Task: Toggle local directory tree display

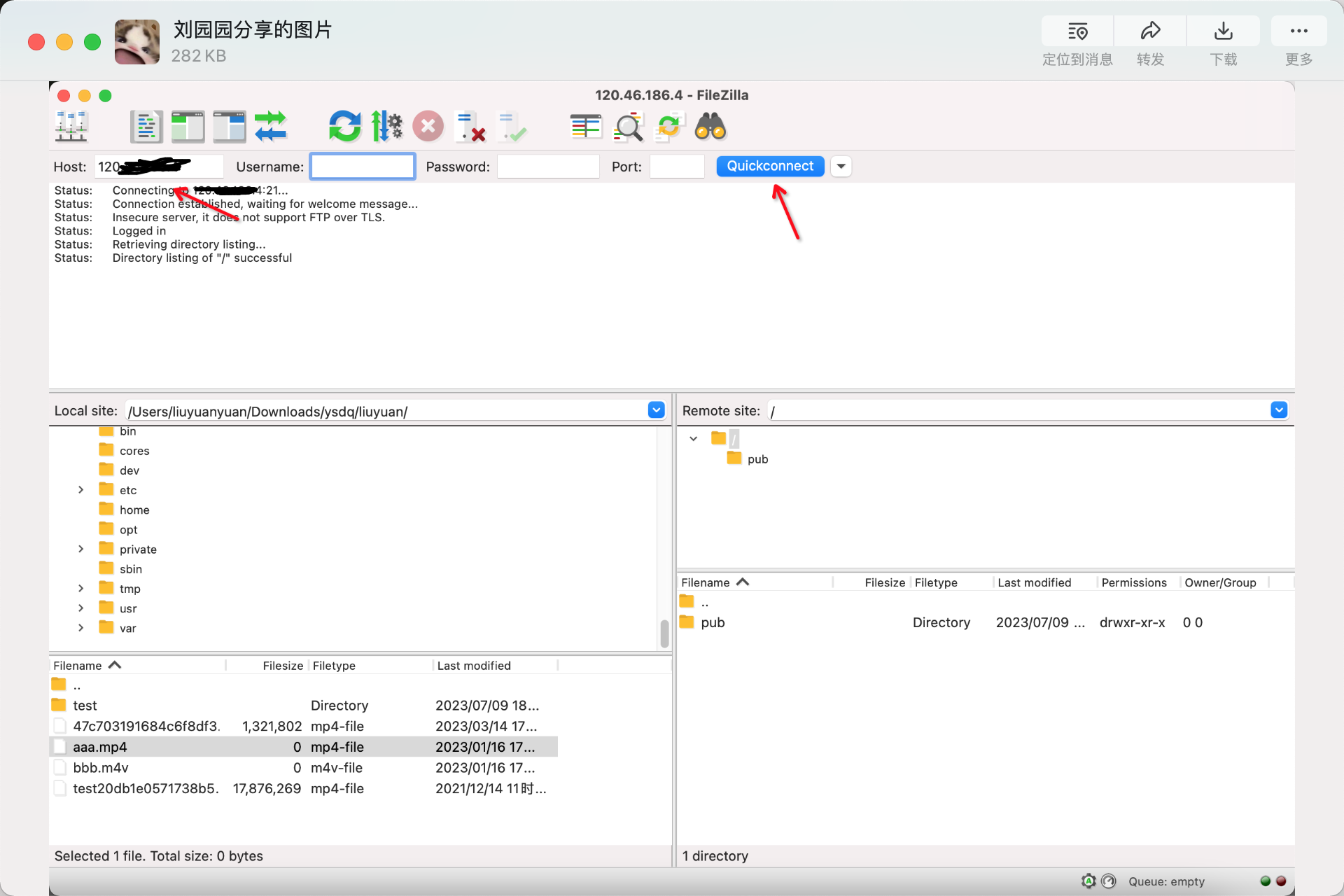Action: 188,127
